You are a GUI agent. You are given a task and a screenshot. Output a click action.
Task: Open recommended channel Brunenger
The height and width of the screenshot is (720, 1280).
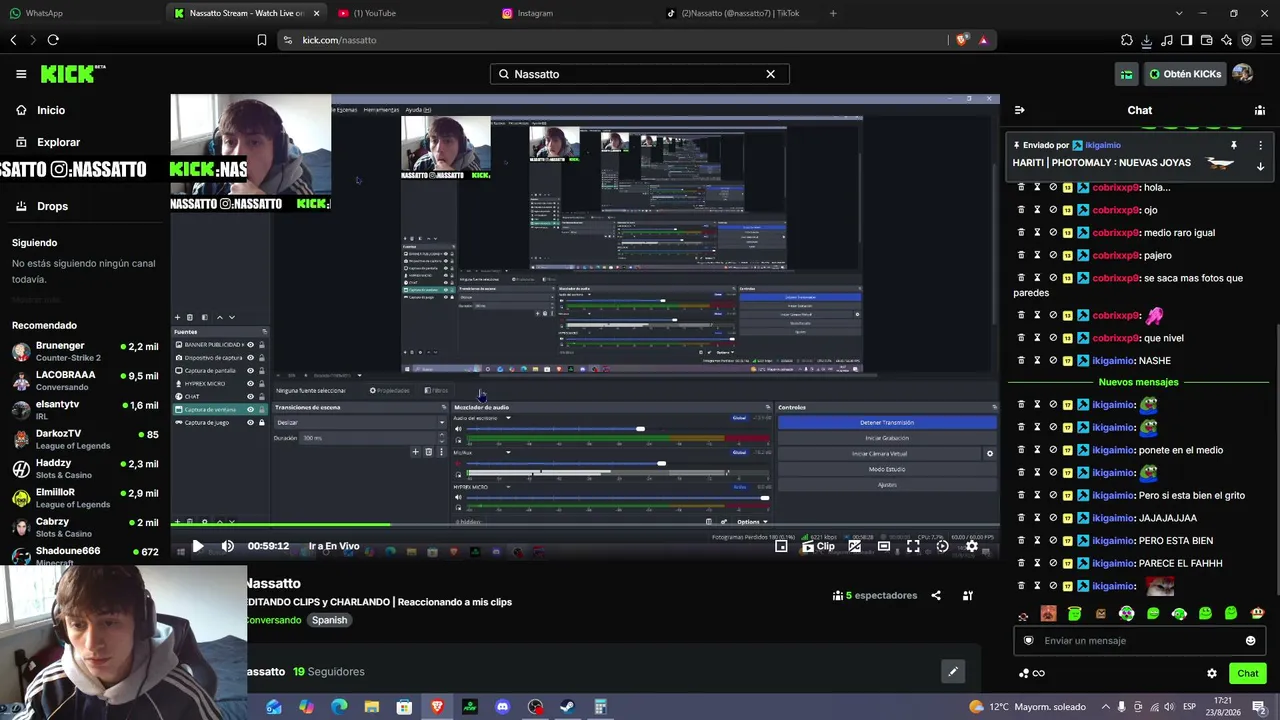[85, 352]
